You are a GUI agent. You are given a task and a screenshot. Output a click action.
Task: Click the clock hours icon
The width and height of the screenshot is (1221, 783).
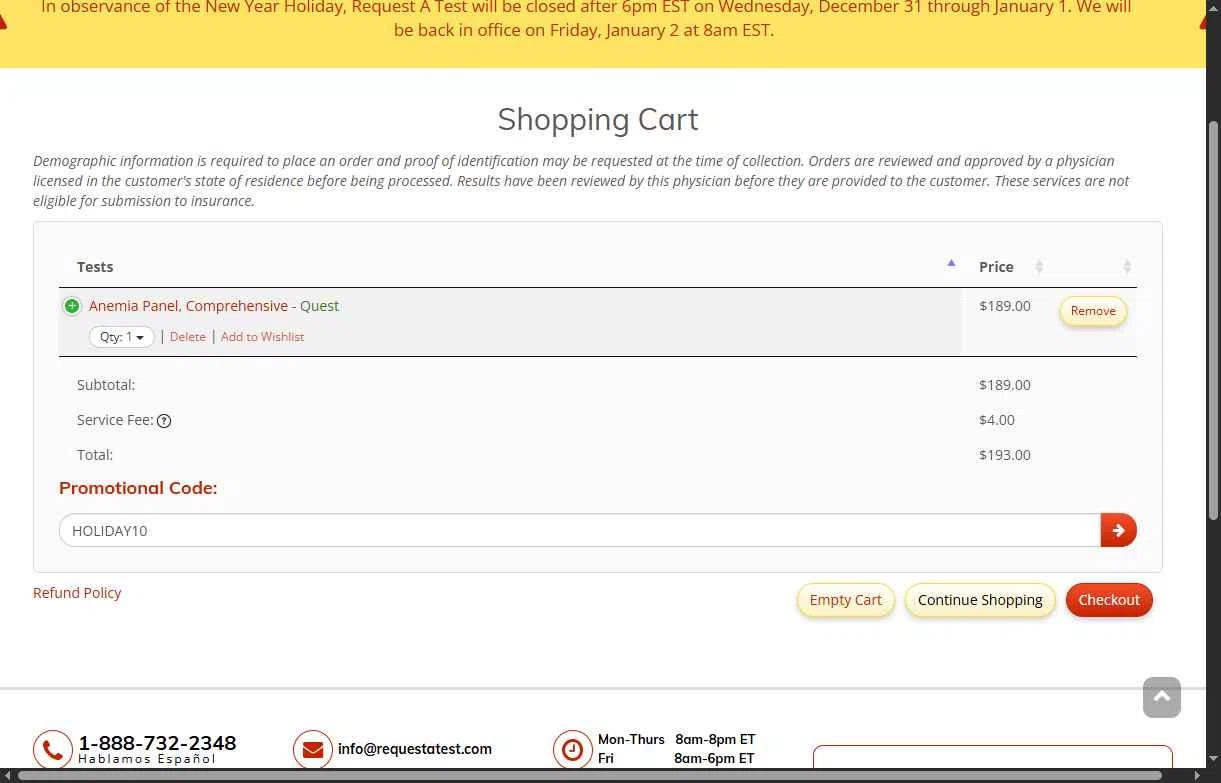coord(573,749)
